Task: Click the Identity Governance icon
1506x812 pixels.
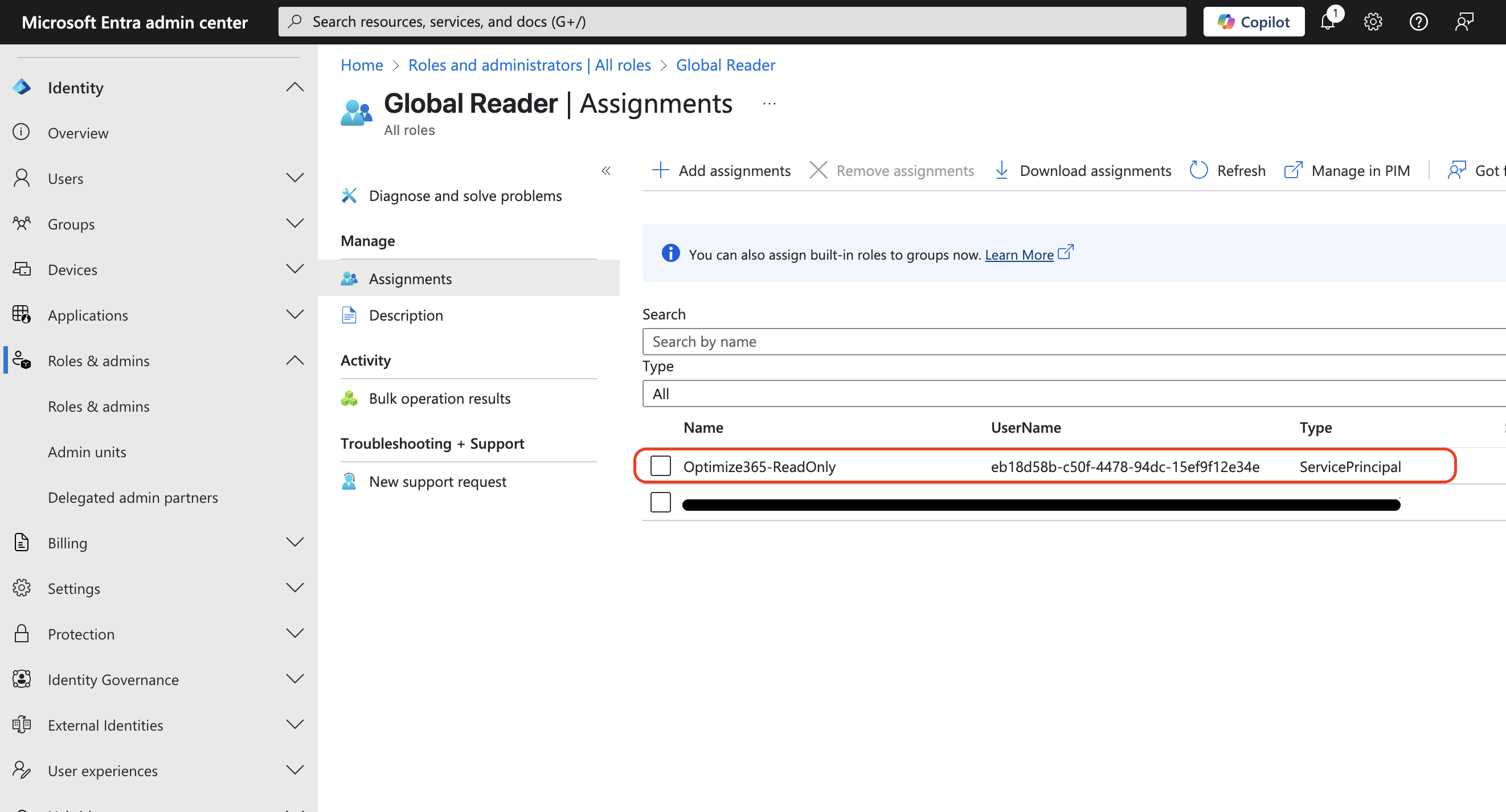Action: tap(22, 679)
